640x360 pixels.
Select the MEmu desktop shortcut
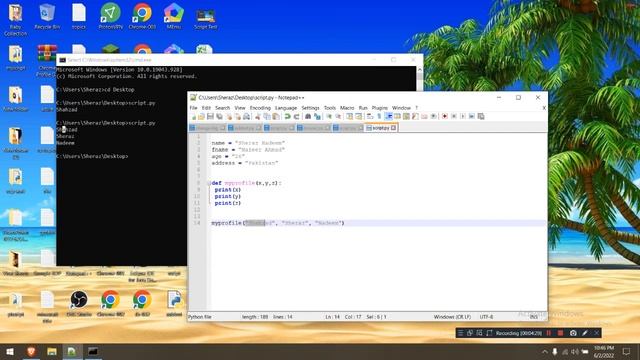[x=174, y=16]
